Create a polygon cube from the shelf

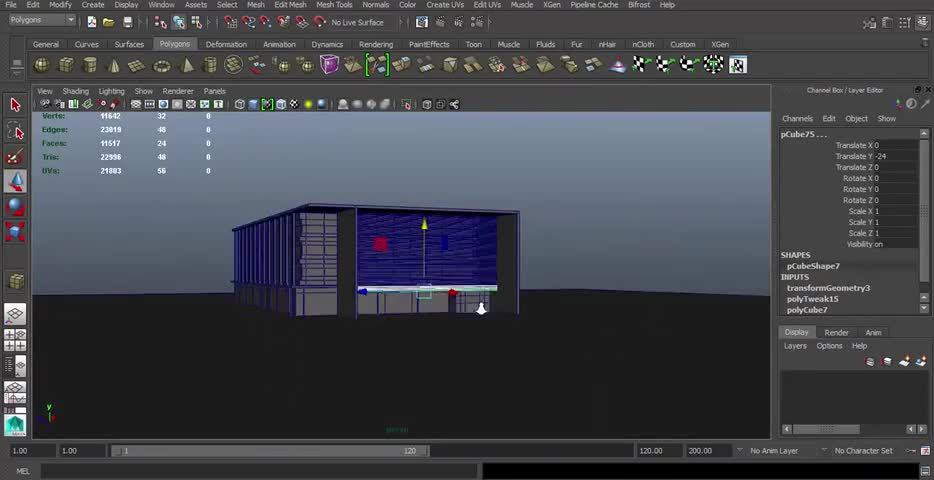coord(66,65)
